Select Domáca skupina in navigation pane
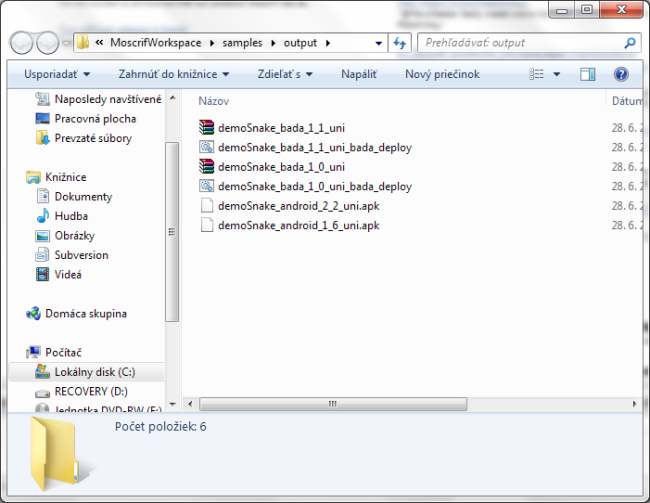The width and height of the screenshot is (650, 503). pos(76,313)
